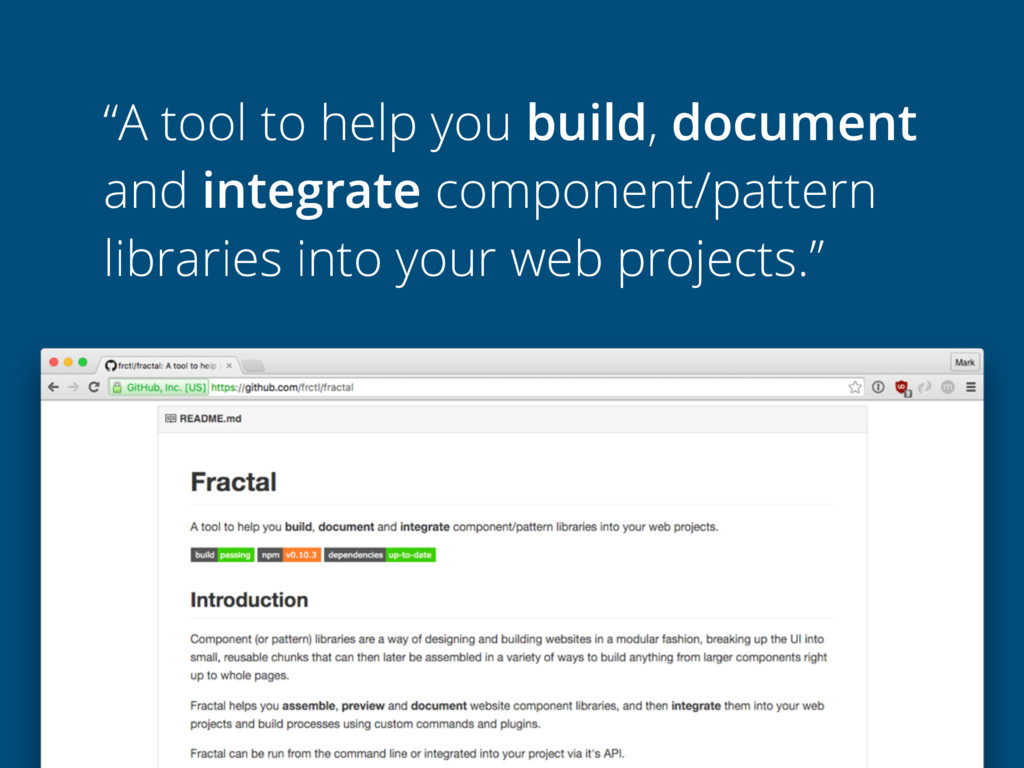
Task: Click the info circle extension icon
Action: [x=878, y=387]
